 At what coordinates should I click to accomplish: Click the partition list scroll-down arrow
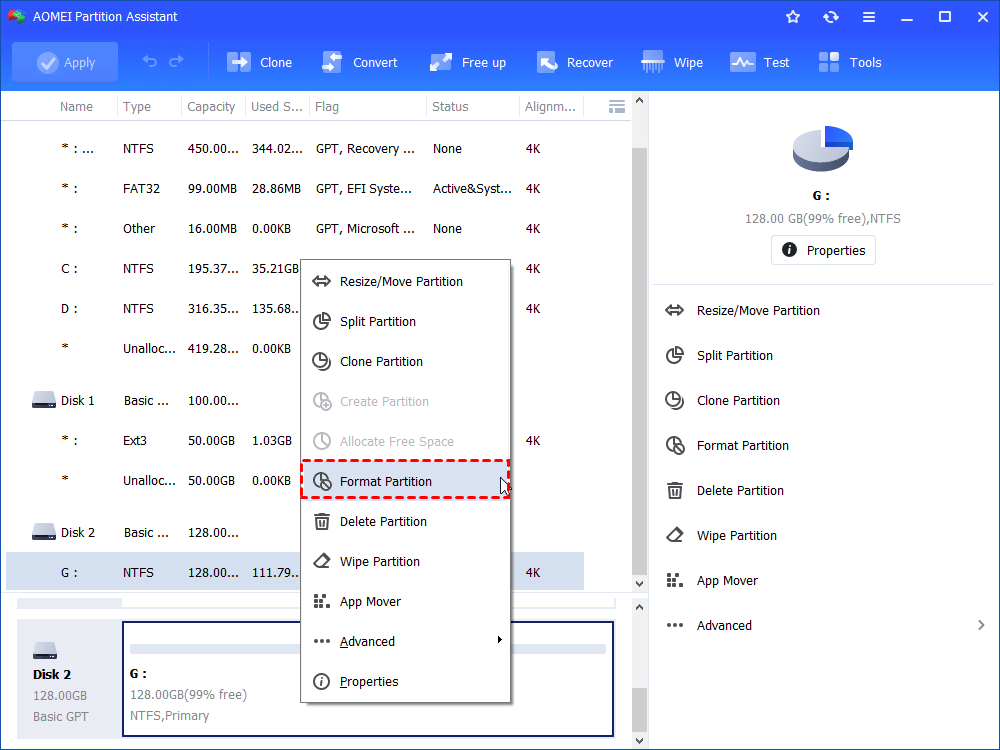coord(639,583)
